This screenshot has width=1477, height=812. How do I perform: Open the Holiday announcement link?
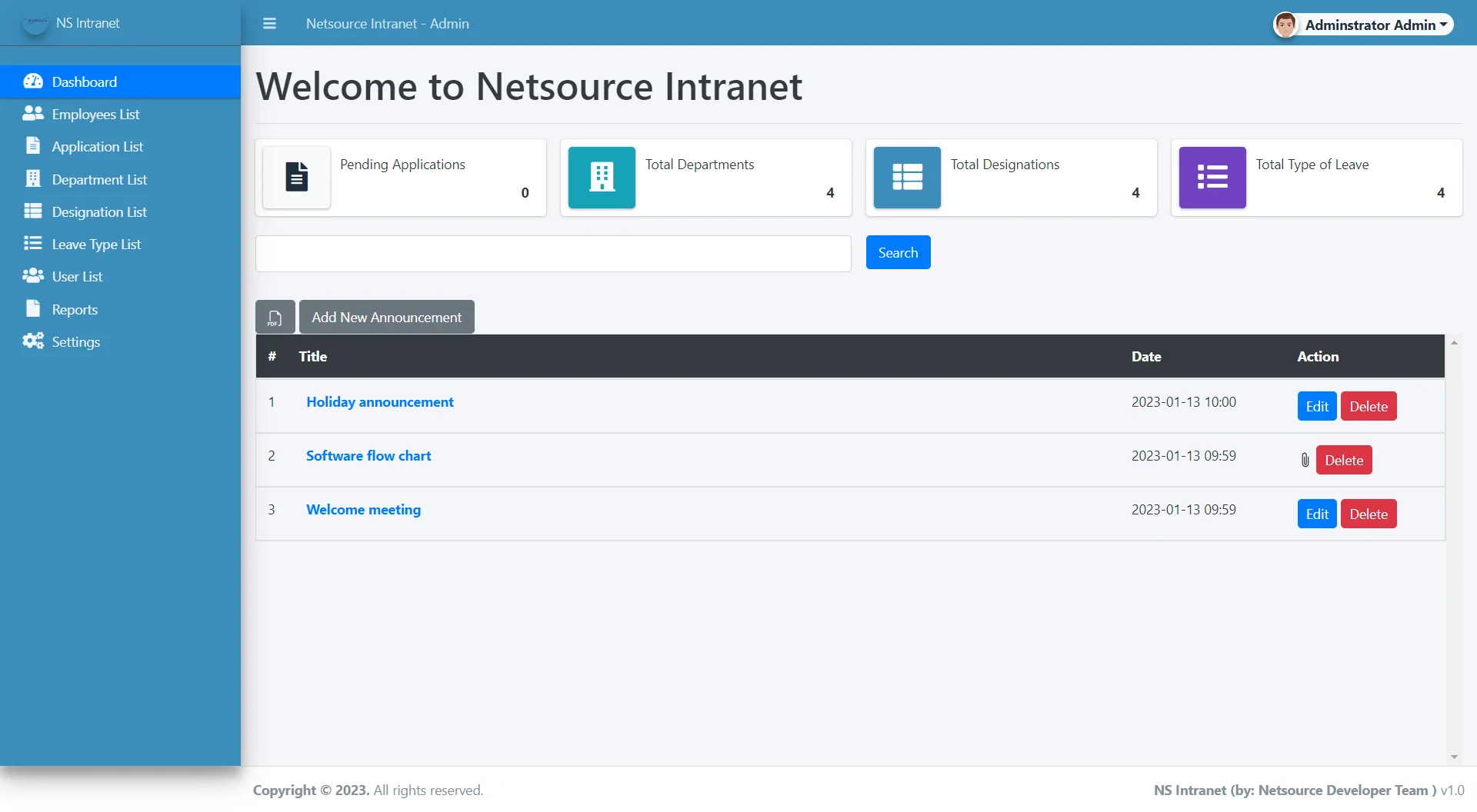tap(379, 401)
